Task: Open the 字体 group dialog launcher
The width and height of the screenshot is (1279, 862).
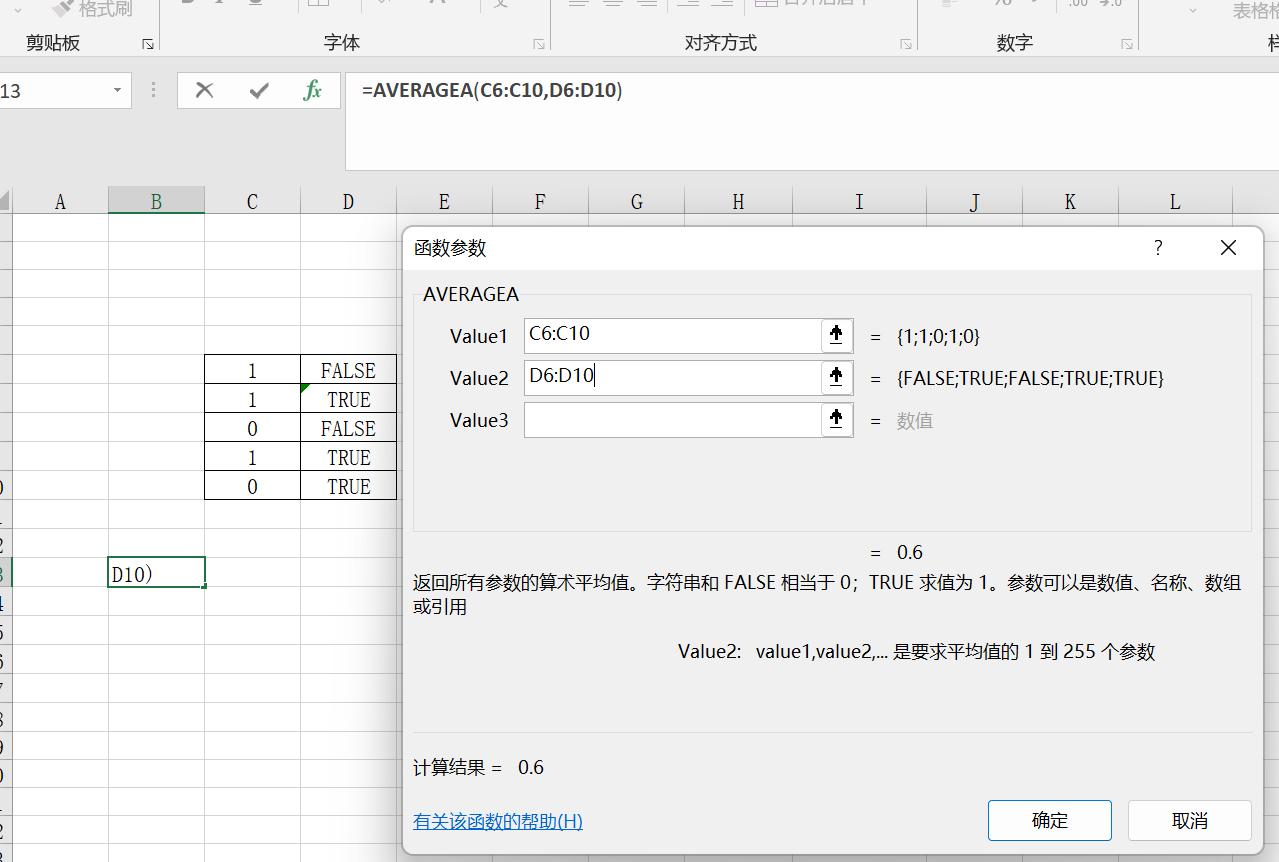Action: pyautogui.click(x=539, y=44)
